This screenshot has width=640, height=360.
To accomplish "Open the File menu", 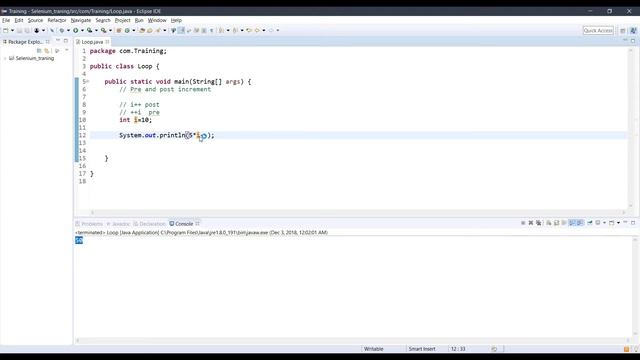I will (x=6, y=20).
